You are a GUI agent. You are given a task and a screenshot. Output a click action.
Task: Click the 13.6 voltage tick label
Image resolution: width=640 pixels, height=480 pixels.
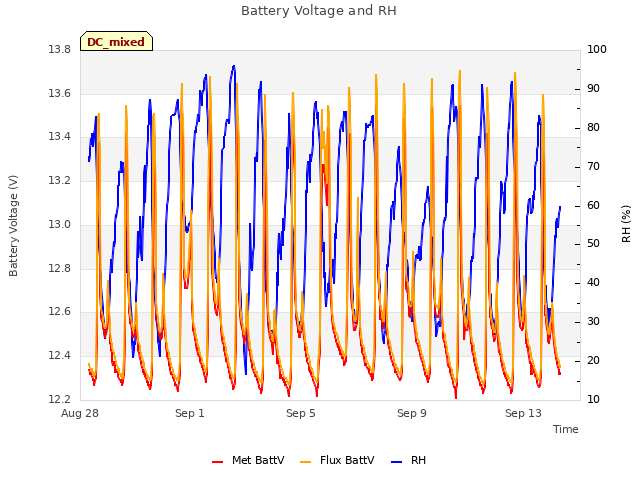coord(60,93)
